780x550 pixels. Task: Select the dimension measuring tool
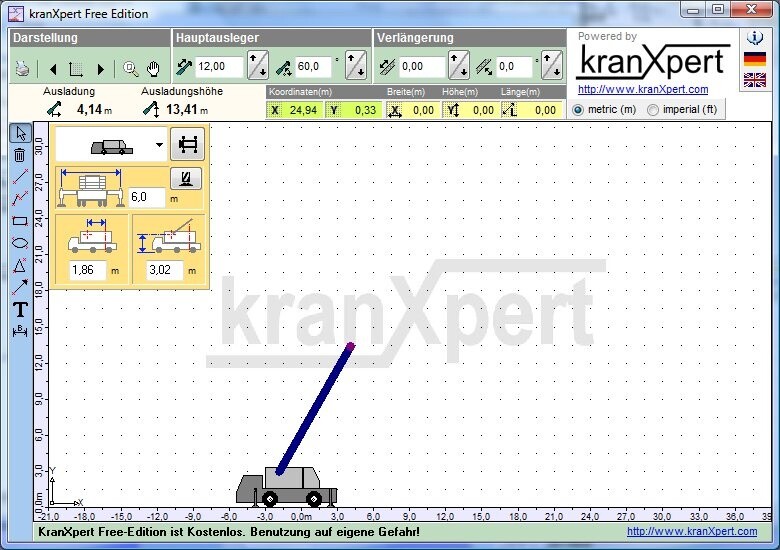(20, 331)
